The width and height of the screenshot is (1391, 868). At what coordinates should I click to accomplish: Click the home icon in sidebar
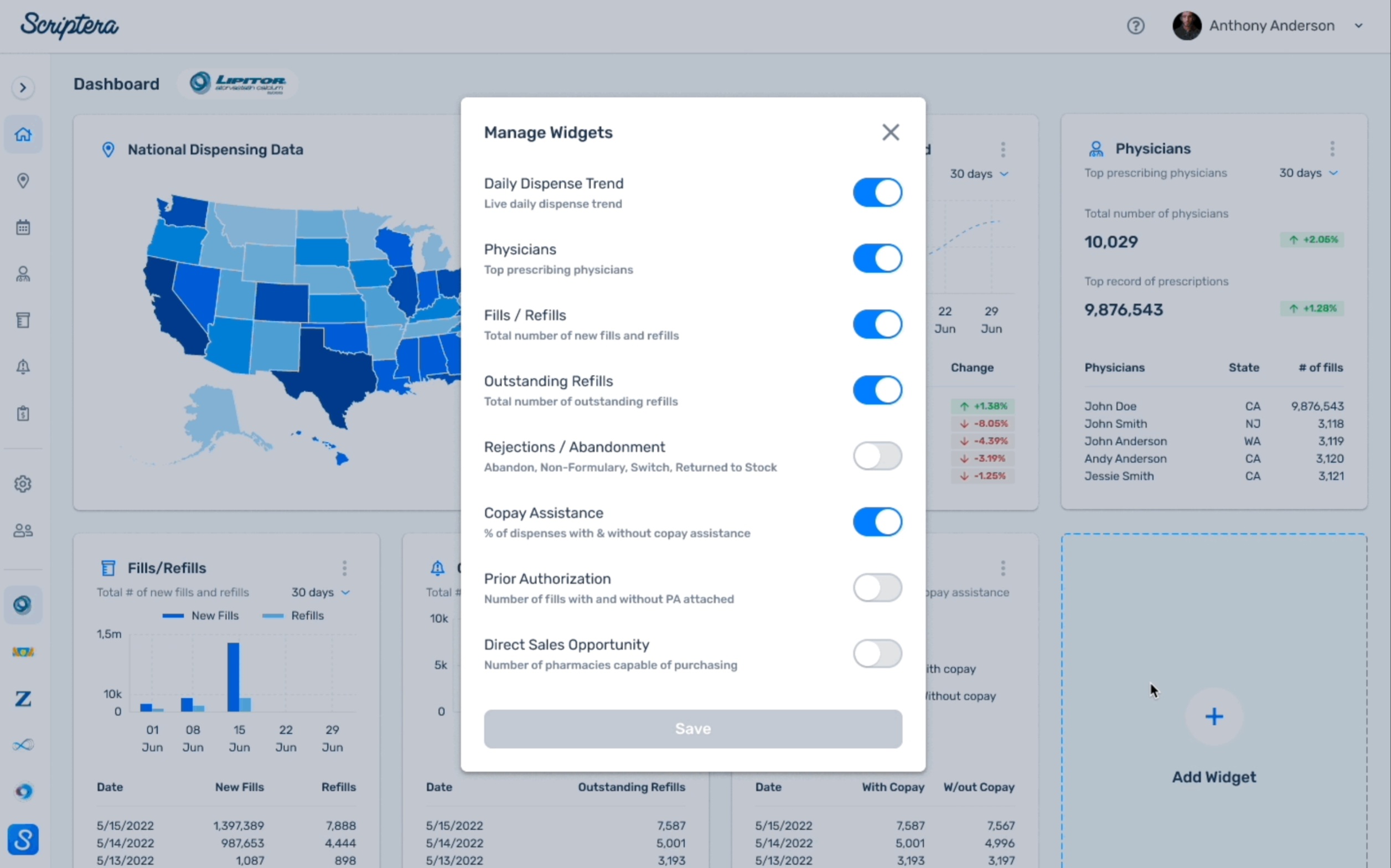coord(23,135)
